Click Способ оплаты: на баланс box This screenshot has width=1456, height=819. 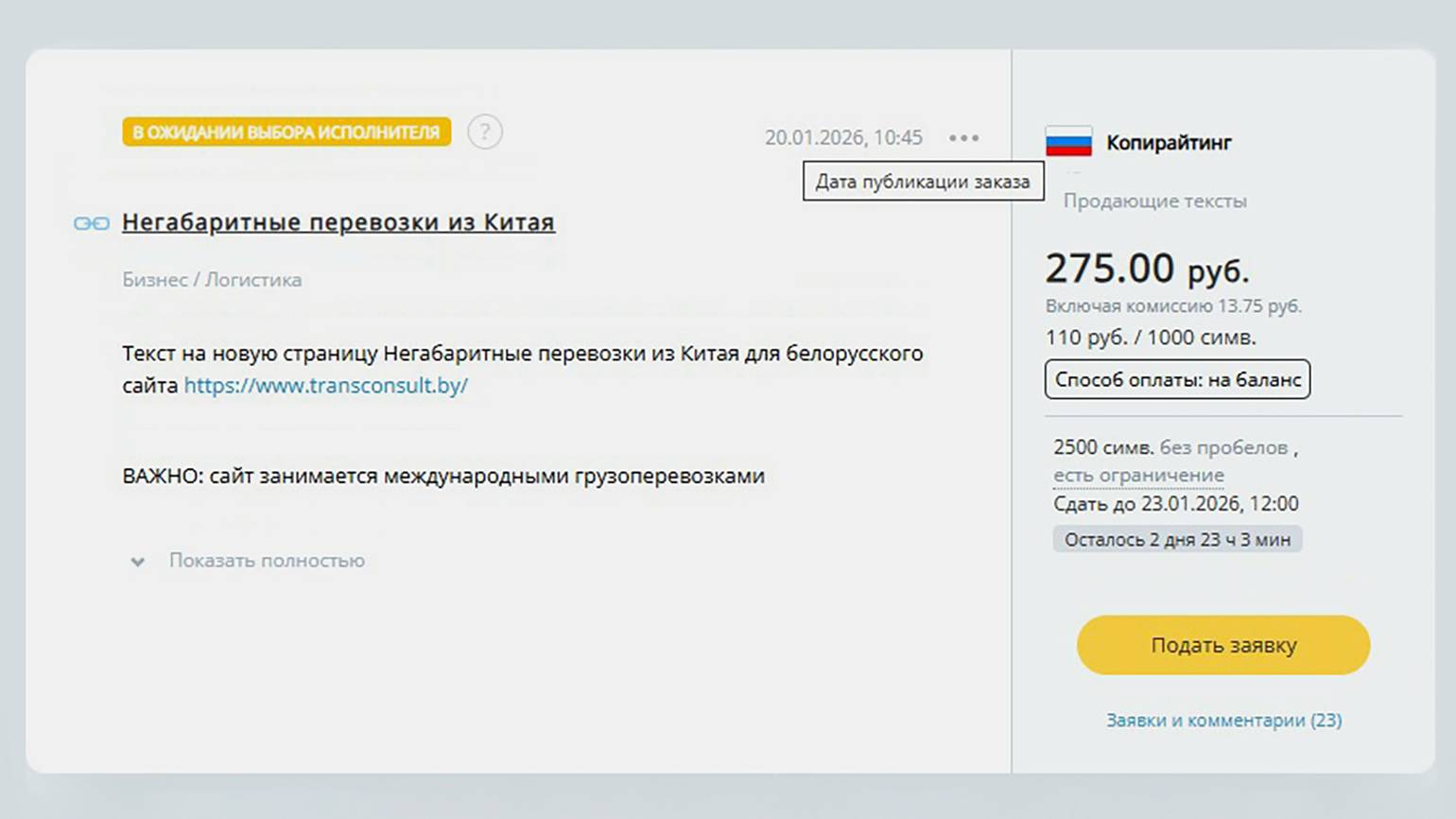pyautogui.click(x=1177, y=379)
